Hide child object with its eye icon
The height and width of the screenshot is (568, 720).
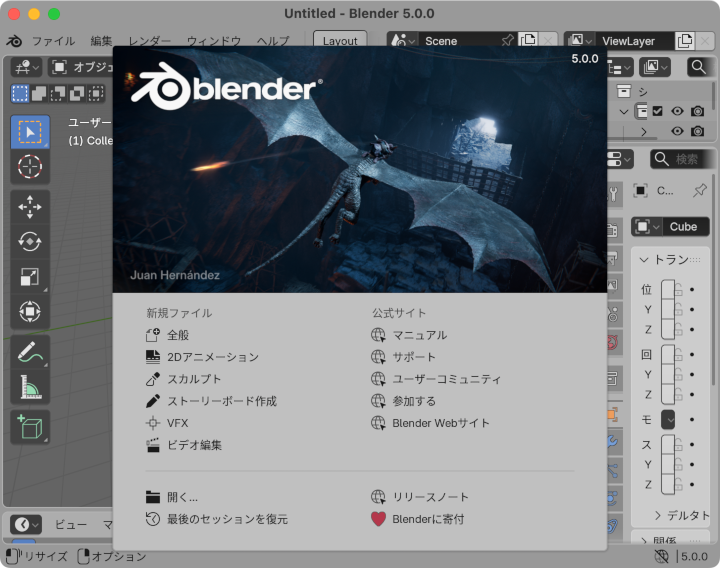[x=677, y=131]
